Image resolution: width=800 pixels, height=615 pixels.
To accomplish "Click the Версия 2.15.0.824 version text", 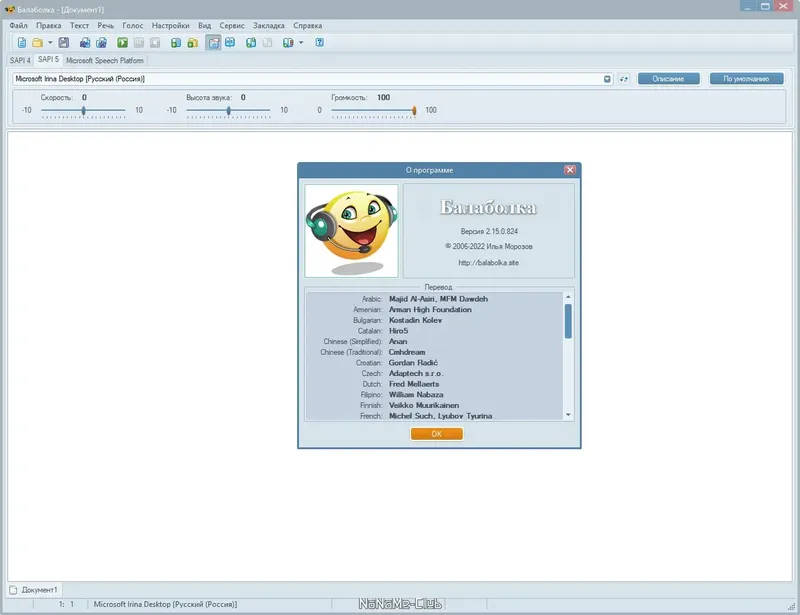I will pyautogui.click(x=489, y=231).
